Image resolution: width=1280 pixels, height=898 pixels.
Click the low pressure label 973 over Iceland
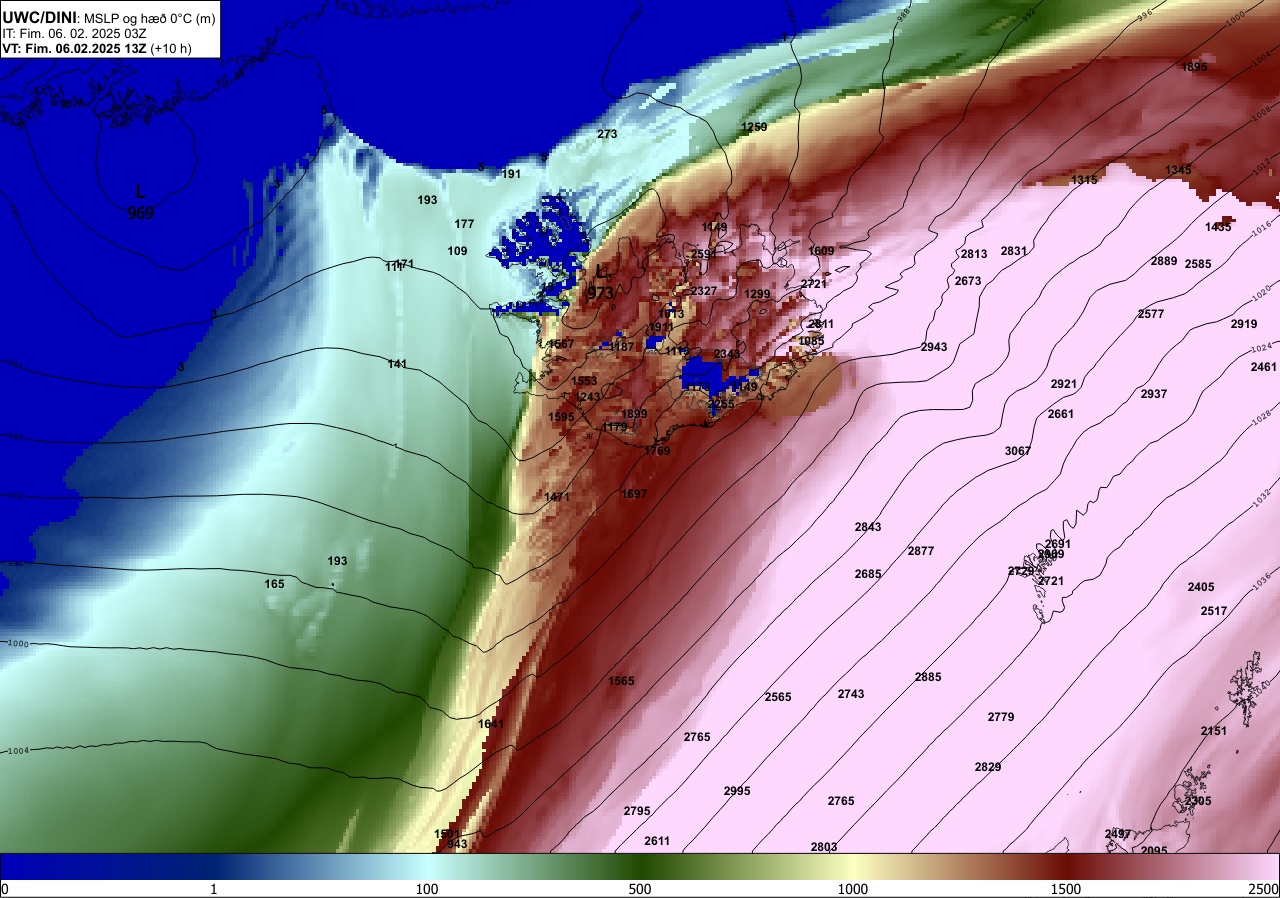[x=600, y=293]
